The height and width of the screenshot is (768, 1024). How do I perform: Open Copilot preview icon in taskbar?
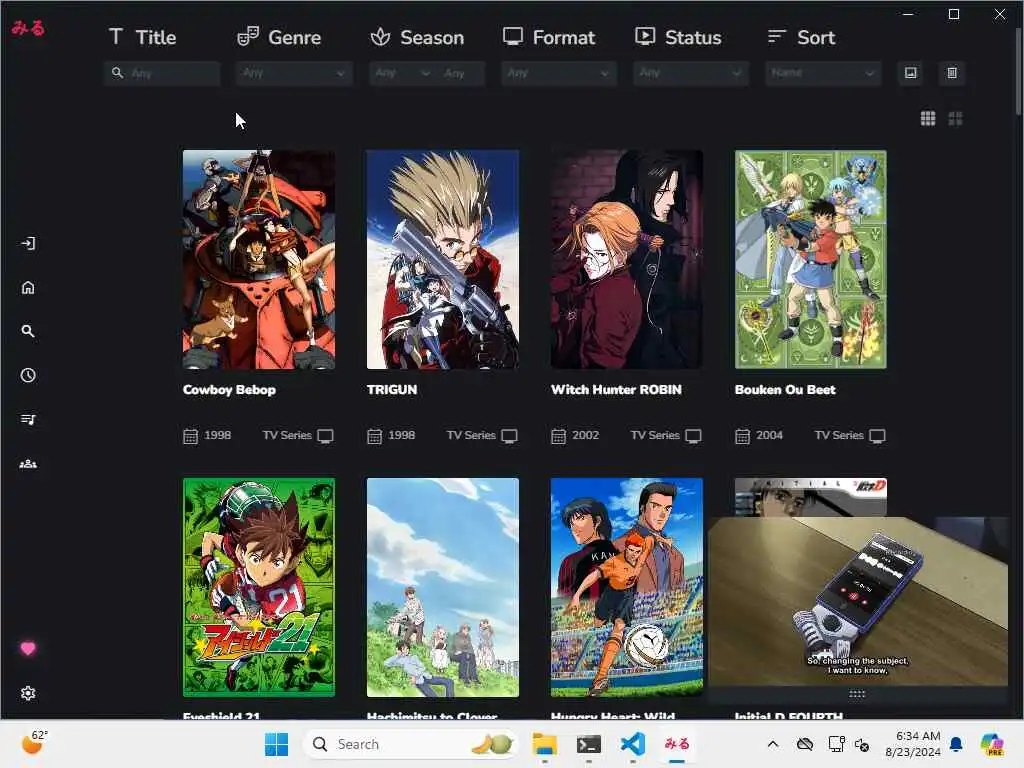click(x=992, y=744)
